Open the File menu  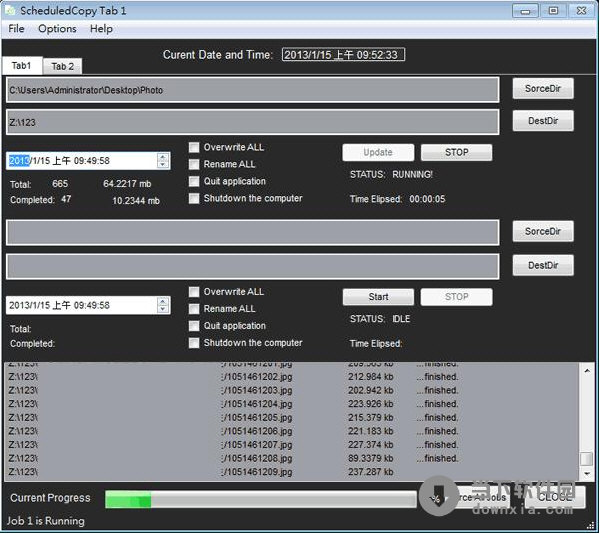16,29
